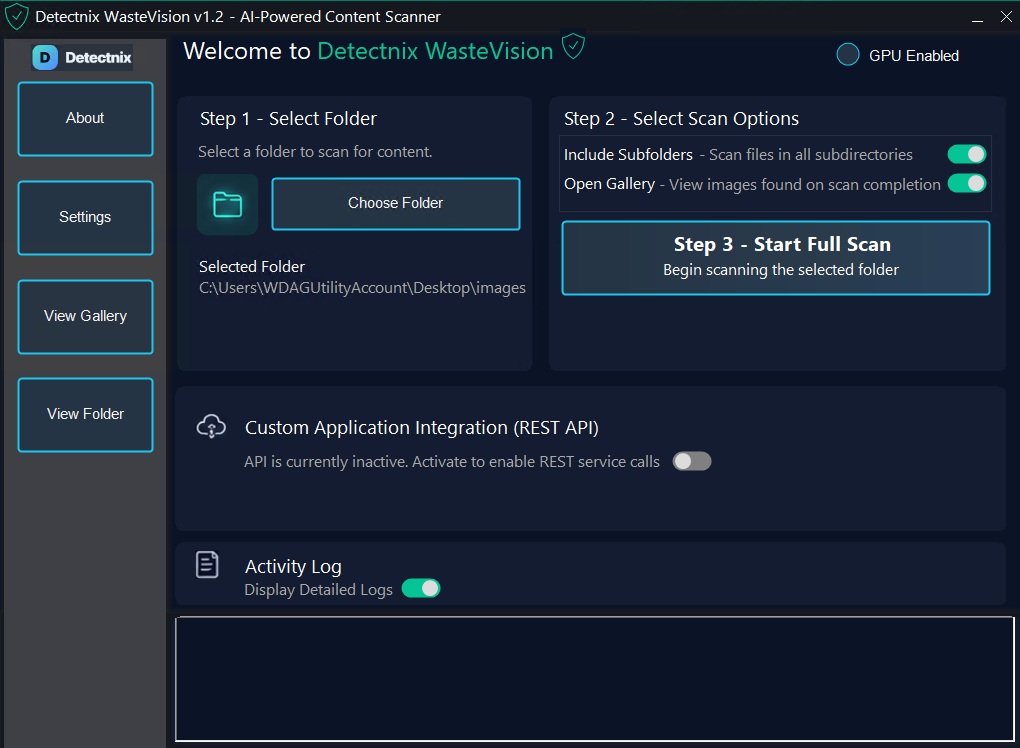Click the GPU Enabled label
The image size is (1020, 748).
(x=913, y=56)
